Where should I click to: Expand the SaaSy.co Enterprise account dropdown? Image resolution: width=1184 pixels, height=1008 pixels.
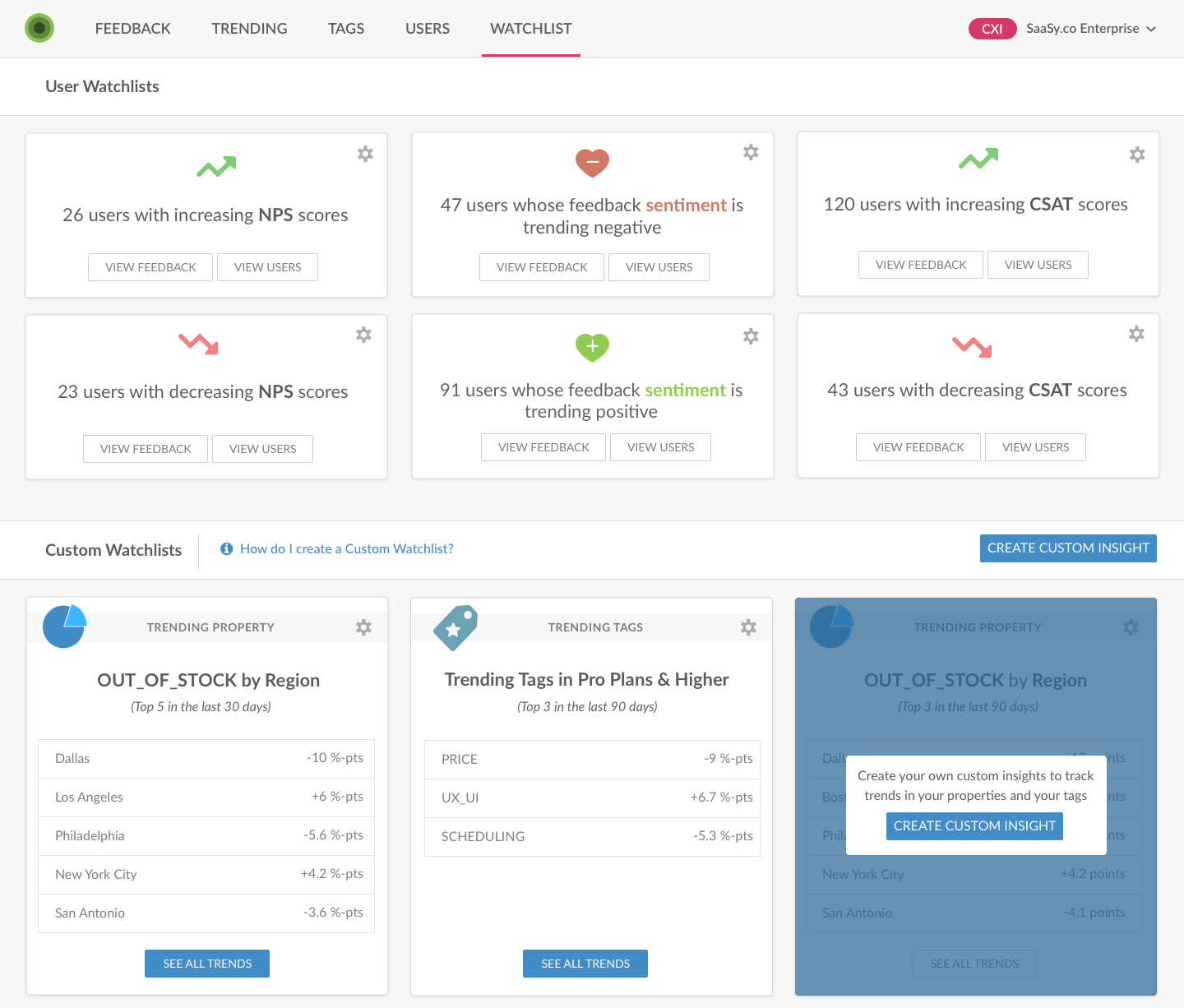(1091, 29)
